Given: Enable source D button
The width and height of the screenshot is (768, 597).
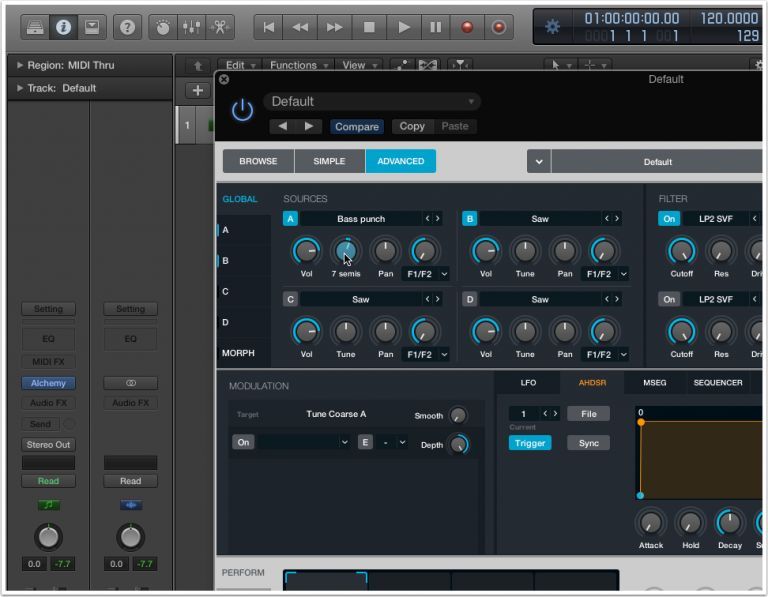Looking at the screenshot, I should [x=470, y=299].
